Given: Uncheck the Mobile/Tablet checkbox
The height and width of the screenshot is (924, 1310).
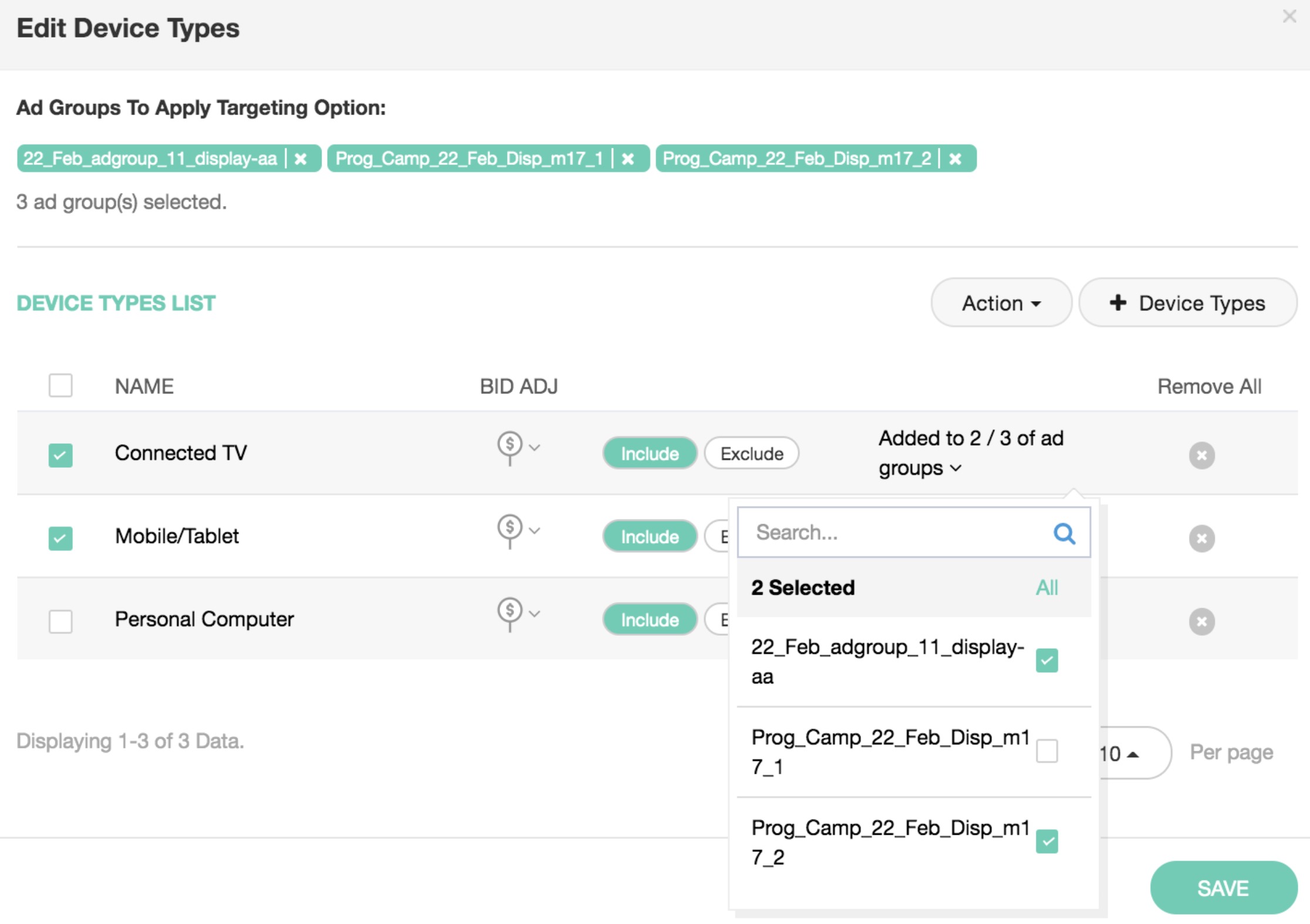Looking at the screenshot, I should point(60,538).
